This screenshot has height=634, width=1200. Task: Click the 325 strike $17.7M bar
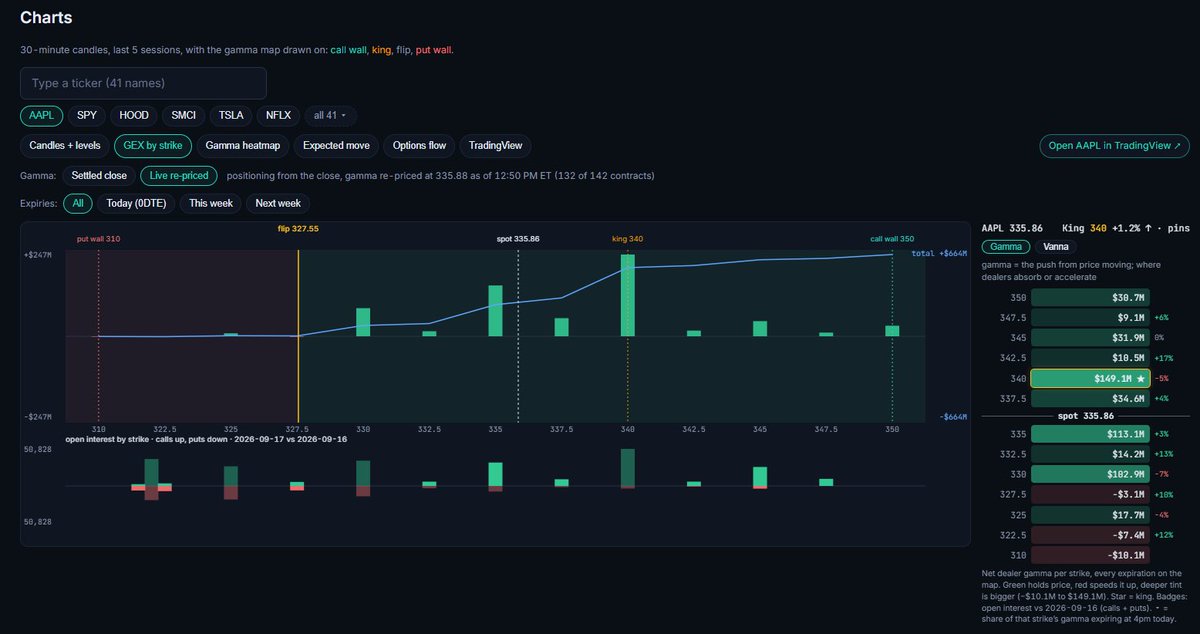pos(1090,515)
